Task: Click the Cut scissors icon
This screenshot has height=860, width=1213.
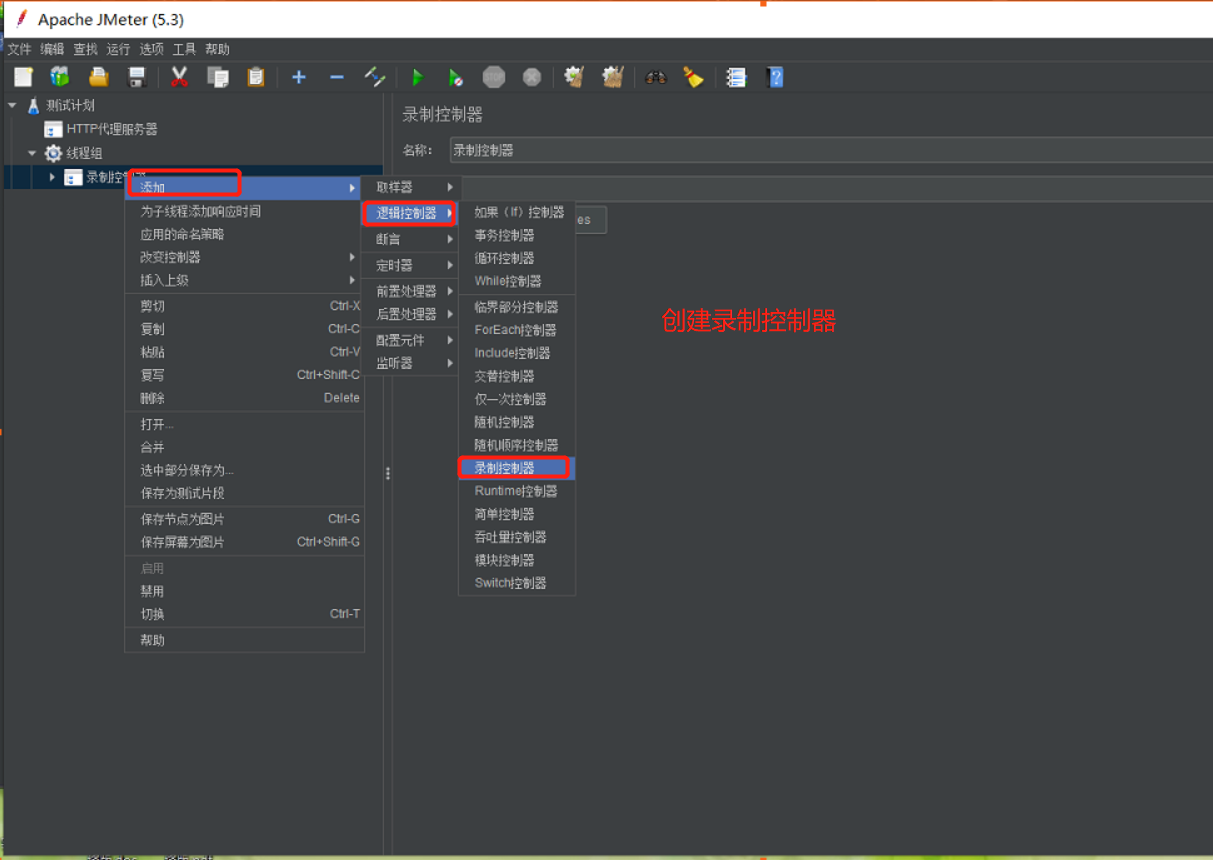Action: [179, 77]
